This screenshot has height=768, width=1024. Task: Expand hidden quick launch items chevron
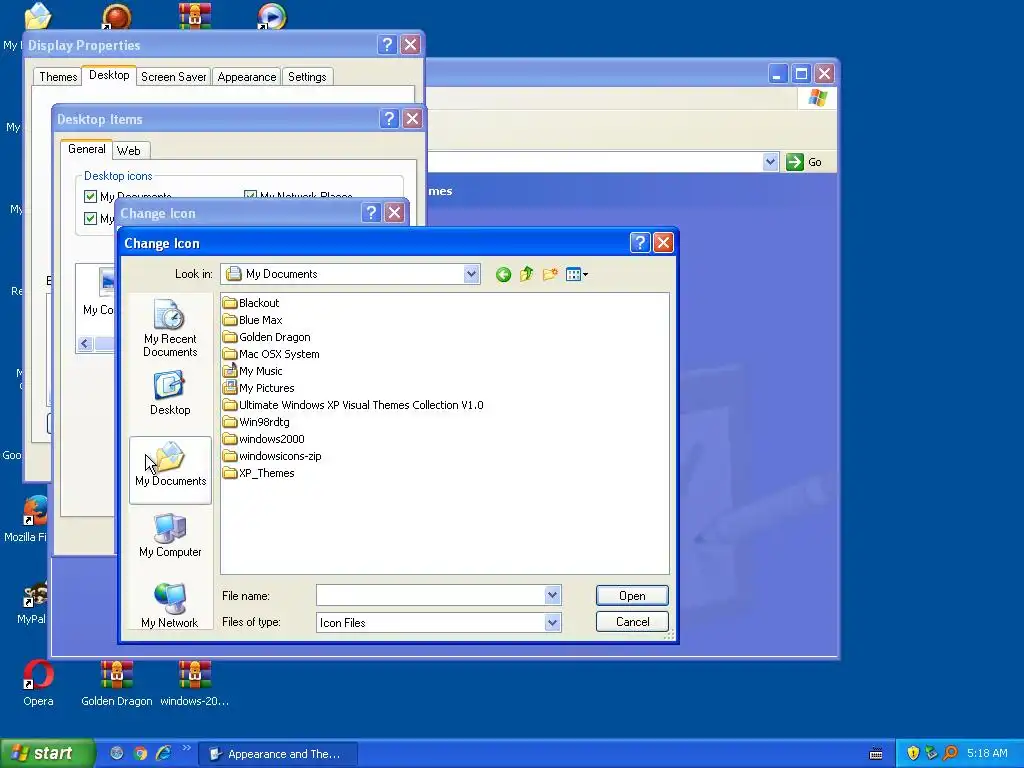[187, 747]
